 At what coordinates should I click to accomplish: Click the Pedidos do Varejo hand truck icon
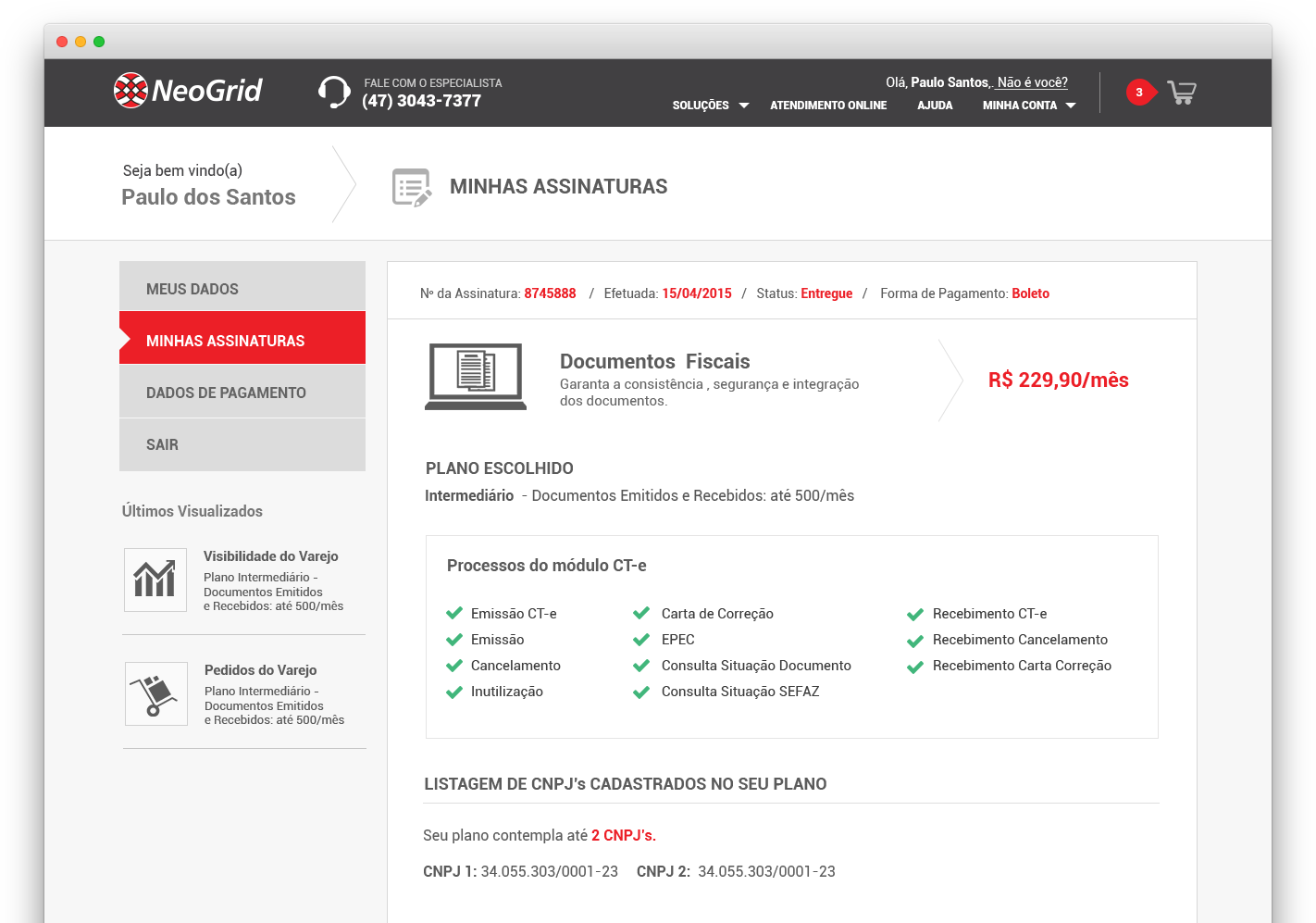[155, 693]
